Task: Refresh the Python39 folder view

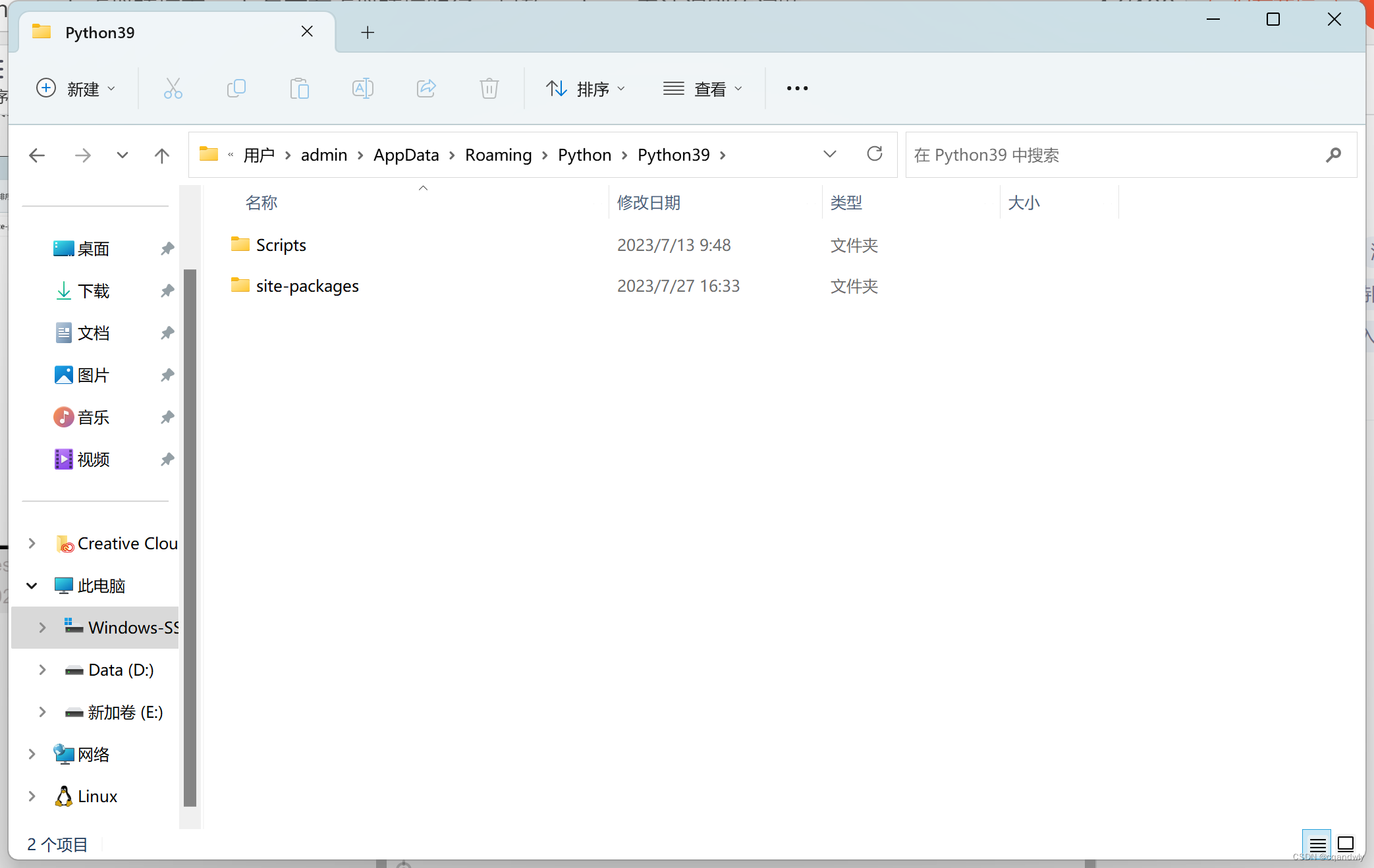Action: point(875,154)
